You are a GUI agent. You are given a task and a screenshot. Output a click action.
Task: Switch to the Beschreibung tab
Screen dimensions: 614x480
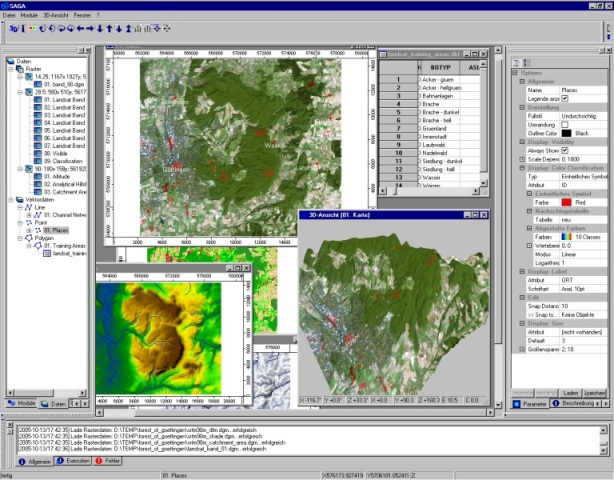point(574,404)
